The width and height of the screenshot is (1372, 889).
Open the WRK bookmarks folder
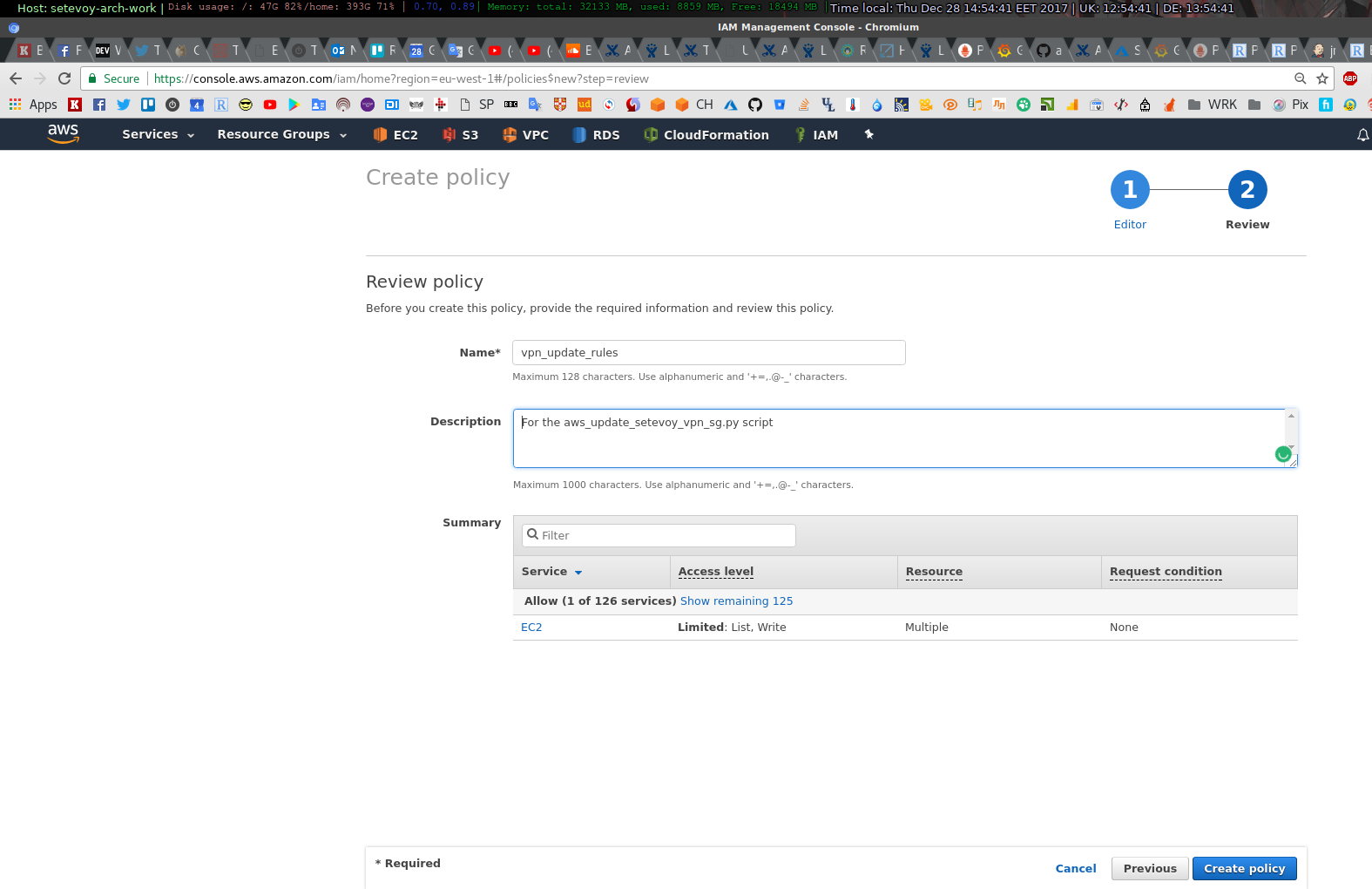pos(1213,105)
